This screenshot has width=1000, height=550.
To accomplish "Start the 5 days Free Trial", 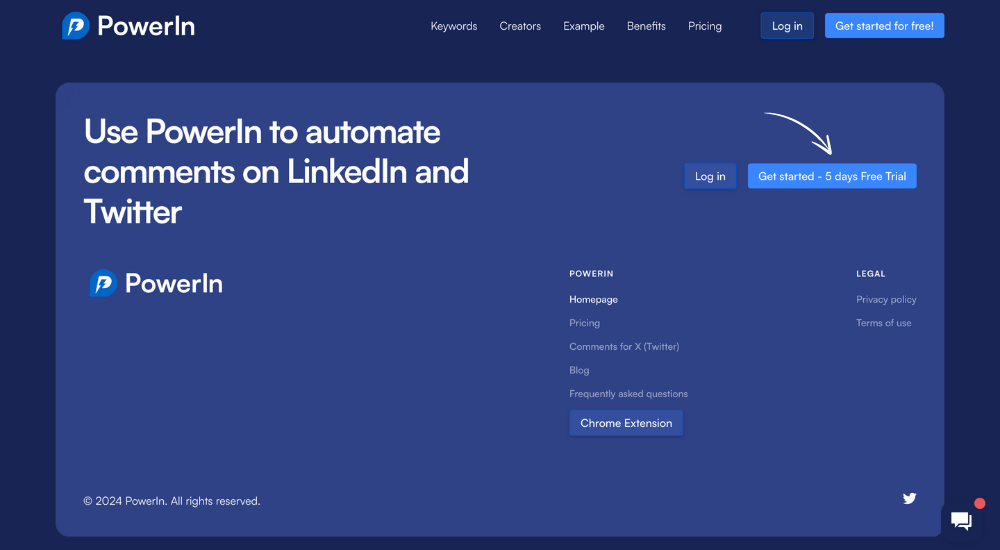I will [832, 176].
